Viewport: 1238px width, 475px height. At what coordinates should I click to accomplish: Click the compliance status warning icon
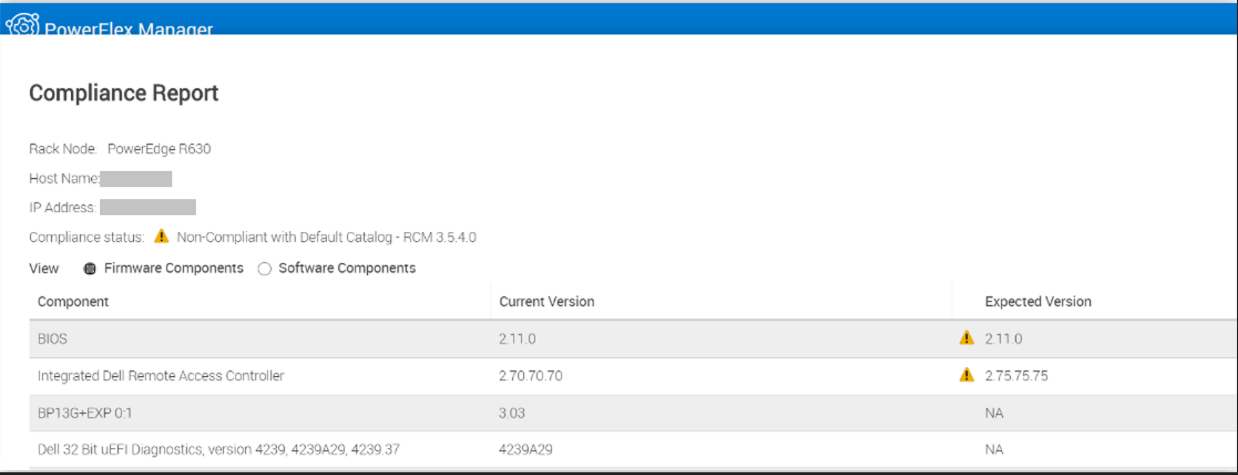pos(162,237)
